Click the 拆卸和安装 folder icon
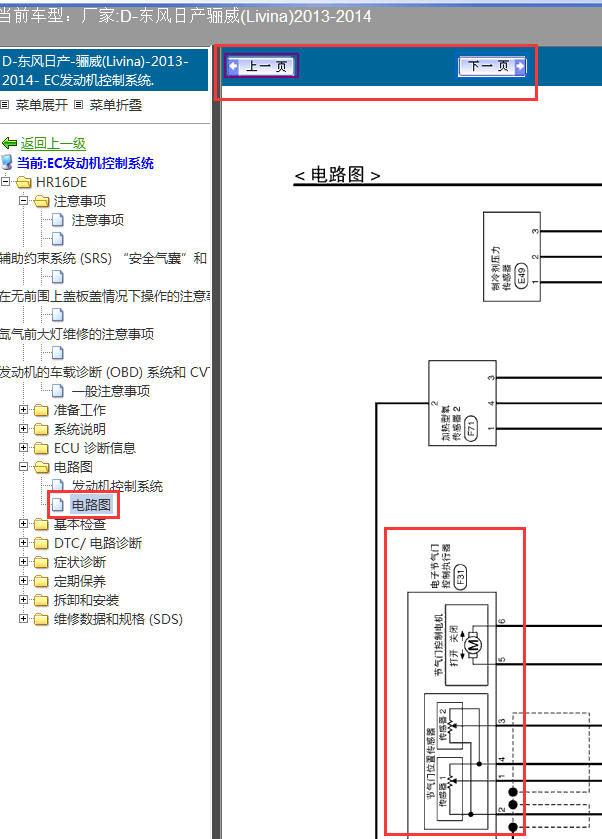 (41, 600)
